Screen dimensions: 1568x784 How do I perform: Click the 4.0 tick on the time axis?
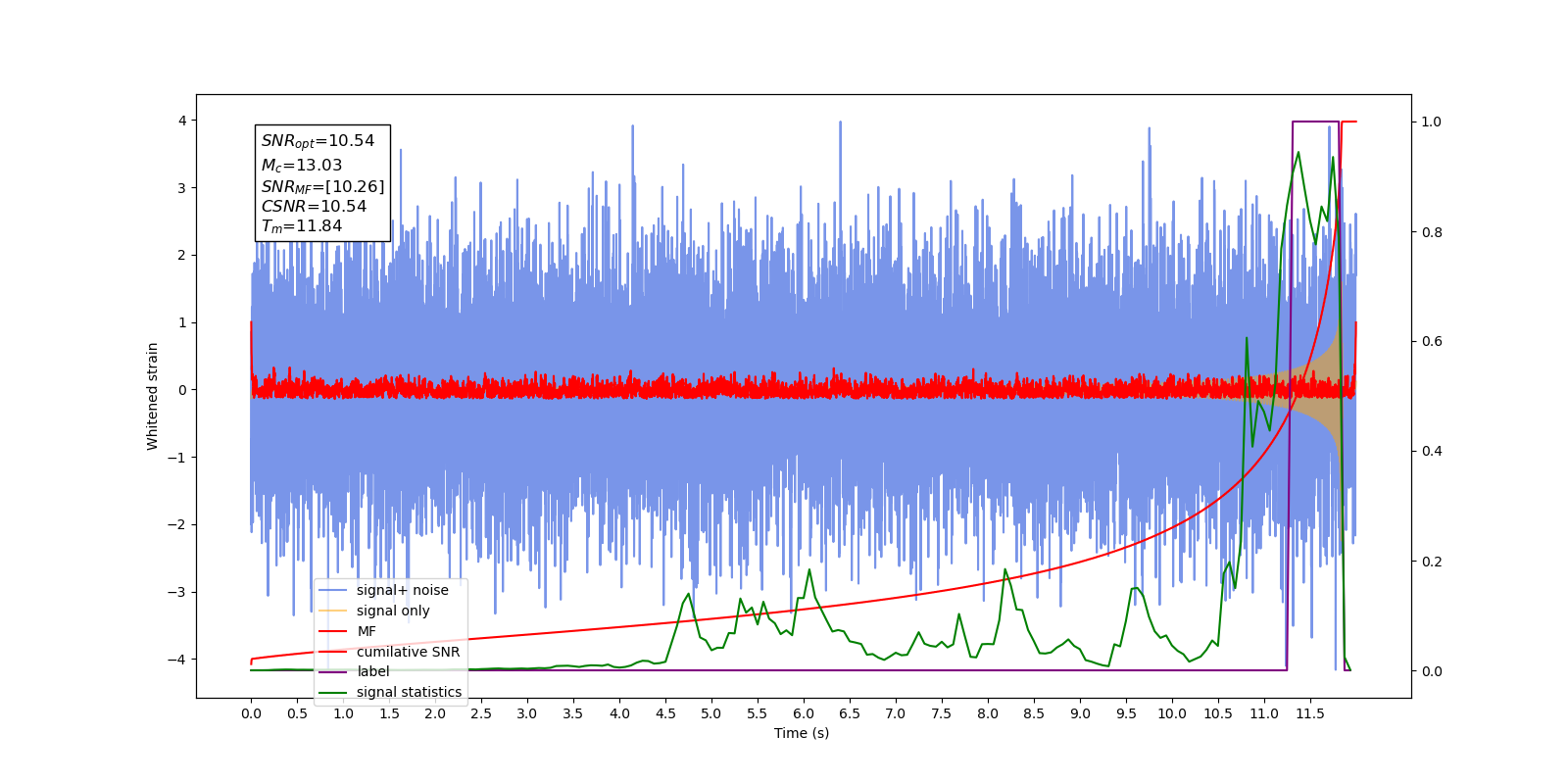[x=619, y=713]
